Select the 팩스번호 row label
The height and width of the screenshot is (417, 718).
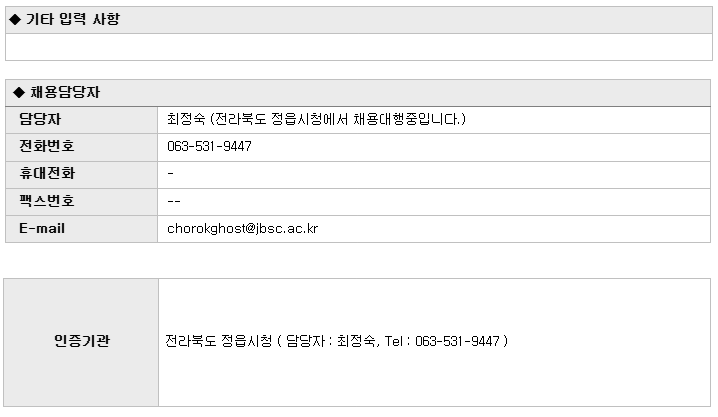point(46,200)
